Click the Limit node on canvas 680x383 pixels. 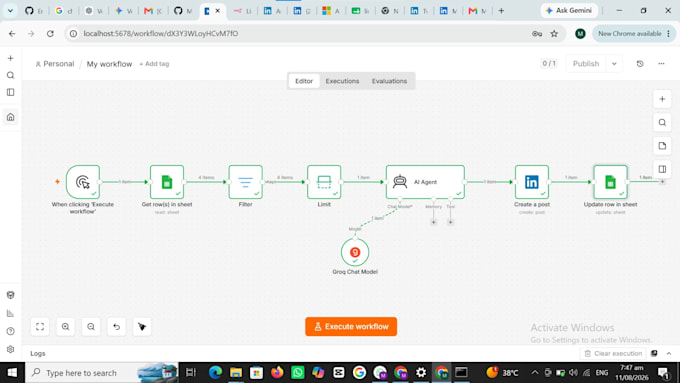324,182
